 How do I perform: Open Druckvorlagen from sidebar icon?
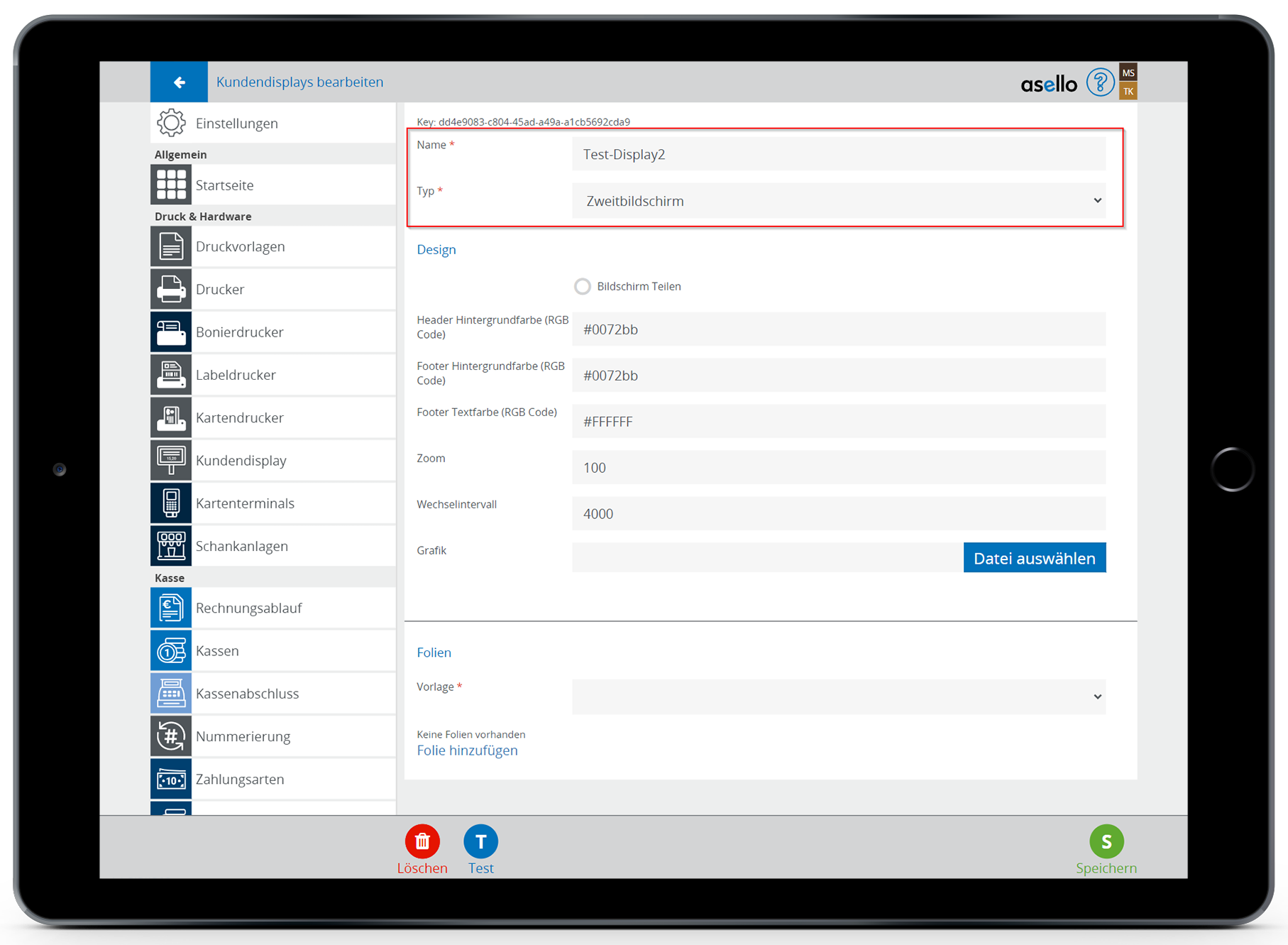pos(171,247)
